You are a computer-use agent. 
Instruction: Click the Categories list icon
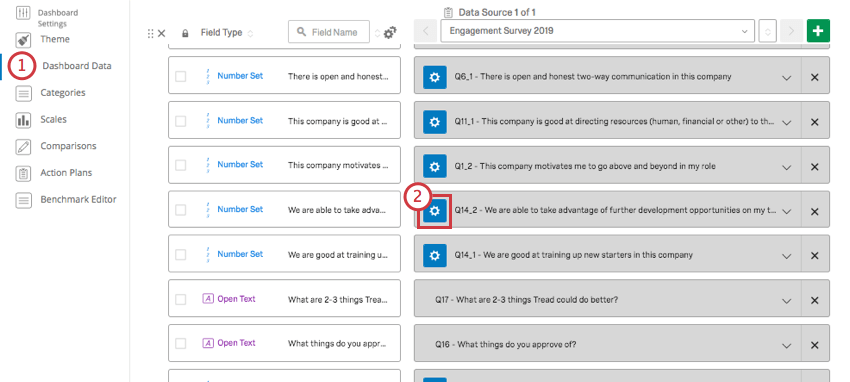[23, 93]
